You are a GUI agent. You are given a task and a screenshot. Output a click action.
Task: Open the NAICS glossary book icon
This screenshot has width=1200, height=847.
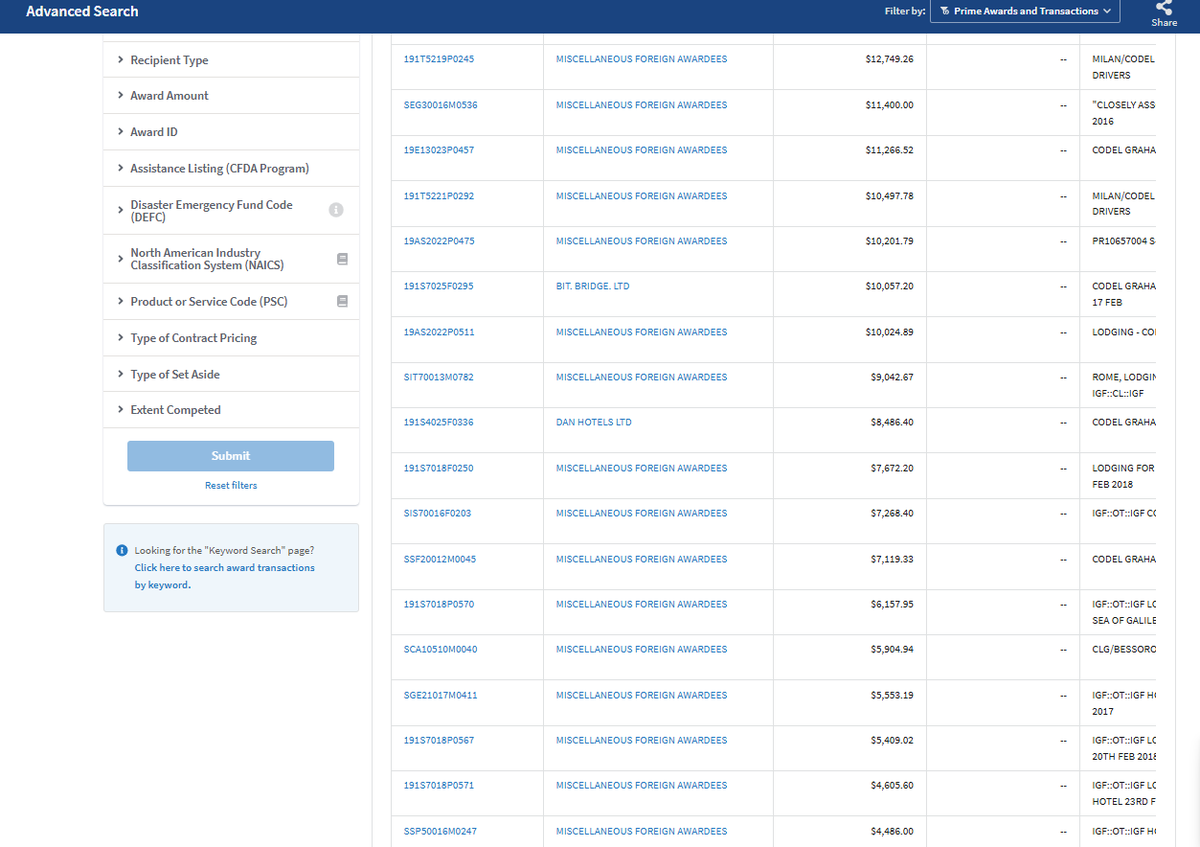342,259
